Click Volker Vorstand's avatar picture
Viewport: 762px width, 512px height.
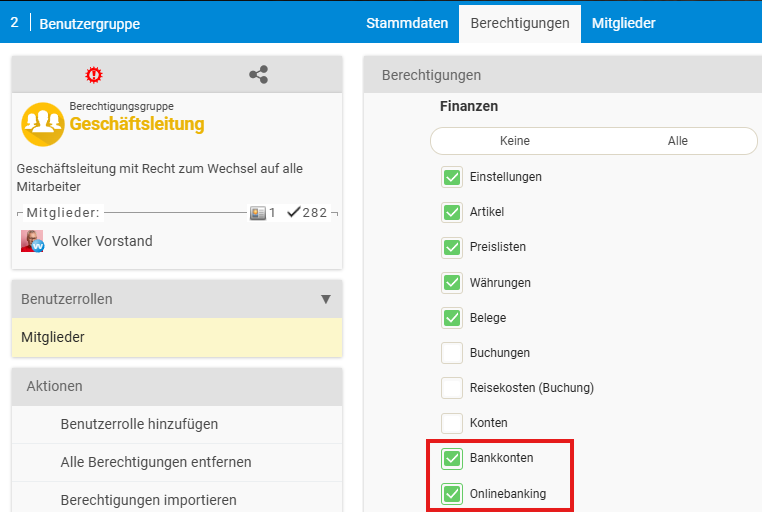pyautogui.click(x=32, y=241)
